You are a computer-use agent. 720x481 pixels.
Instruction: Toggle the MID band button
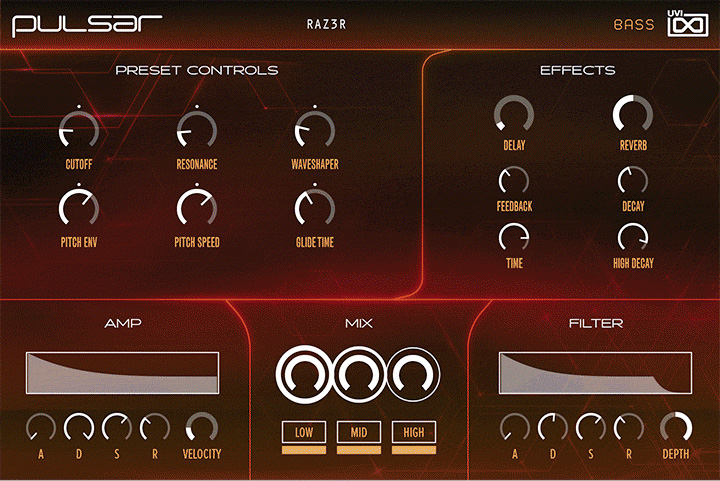359,432
